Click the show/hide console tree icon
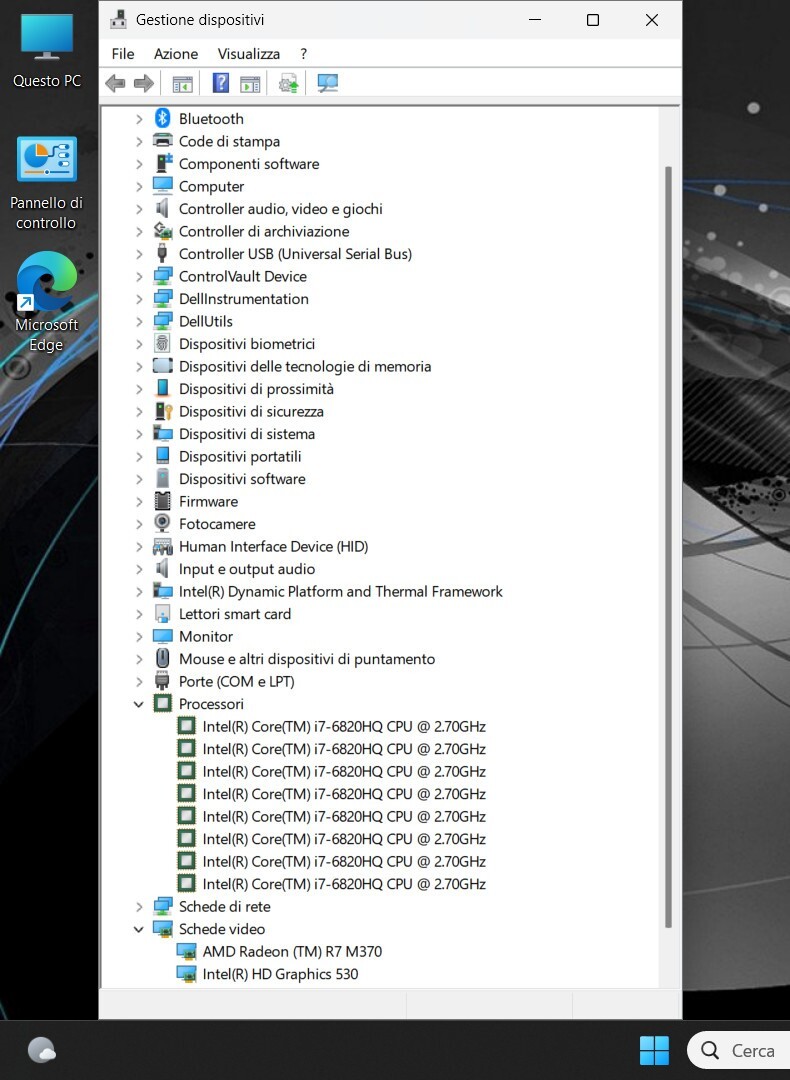 pos(182,84)
